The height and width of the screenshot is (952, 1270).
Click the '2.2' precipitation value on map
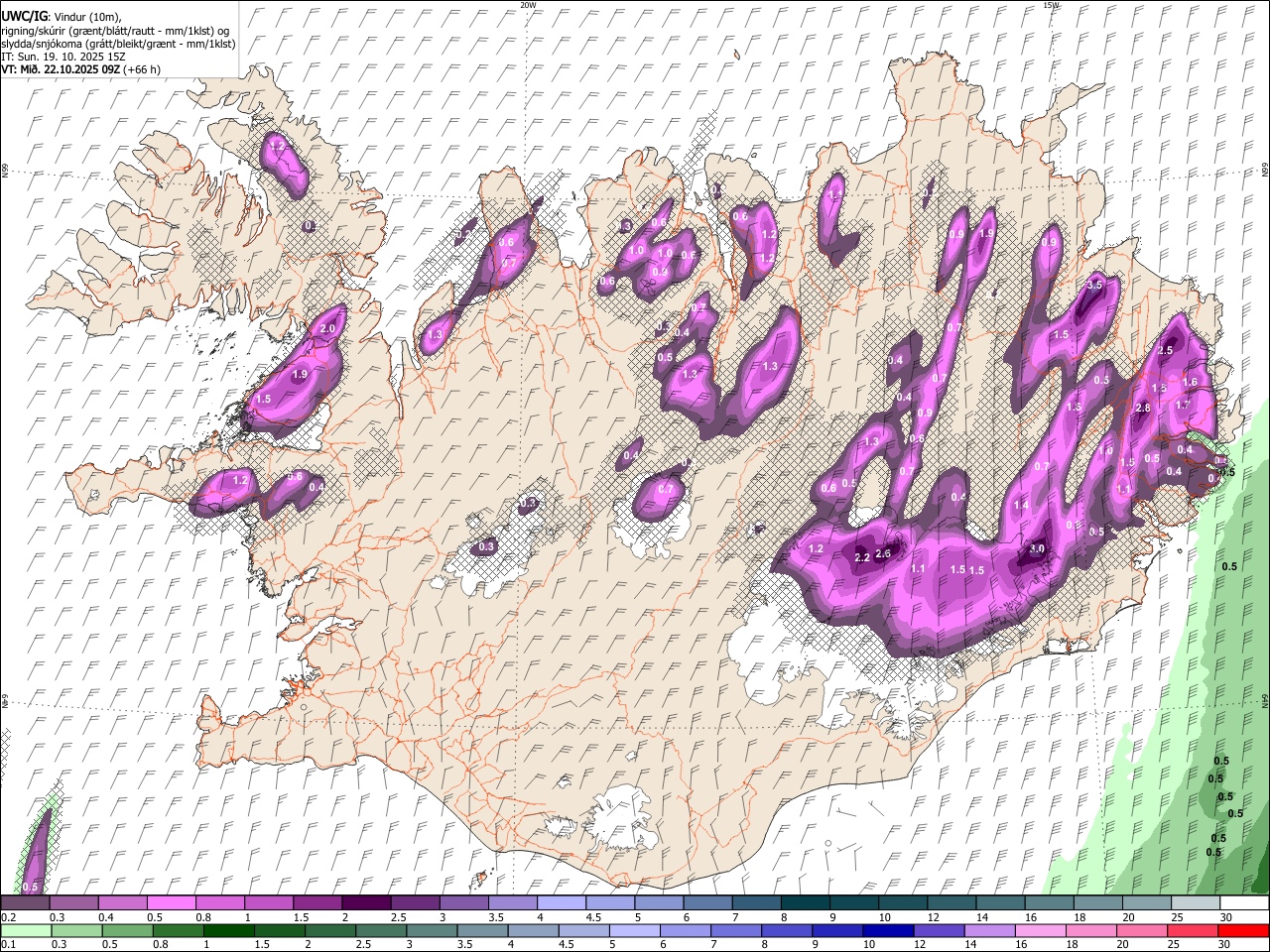[x=862, y=558]
